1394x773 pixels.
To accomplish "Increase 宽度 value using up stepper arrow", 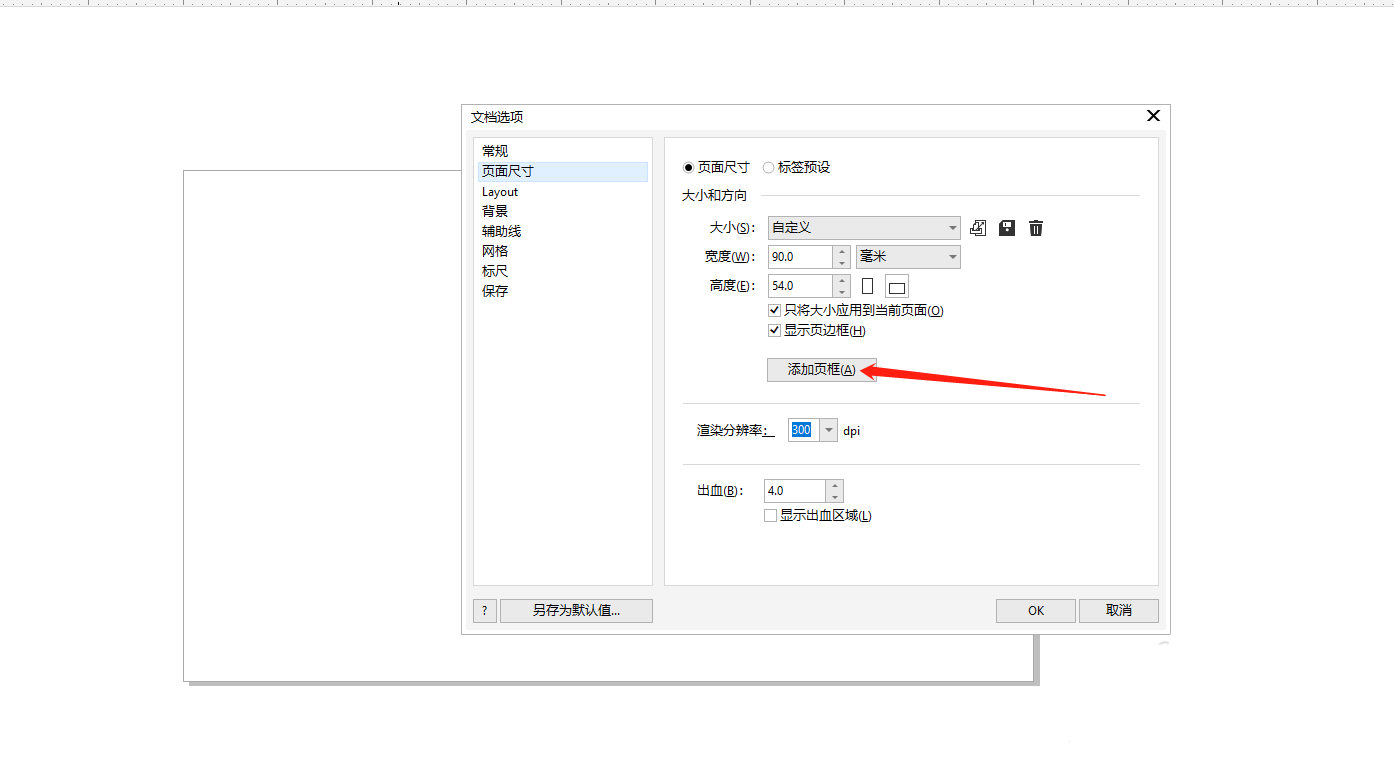I will tap(839, 252).
